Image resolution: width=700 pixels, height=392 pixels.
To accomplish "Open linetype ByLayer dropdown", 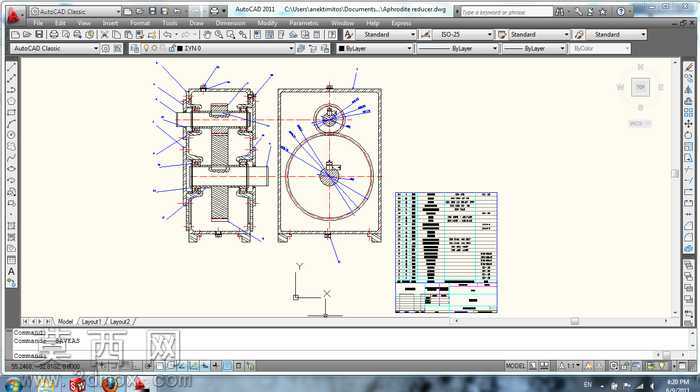I will coord(458,48).
